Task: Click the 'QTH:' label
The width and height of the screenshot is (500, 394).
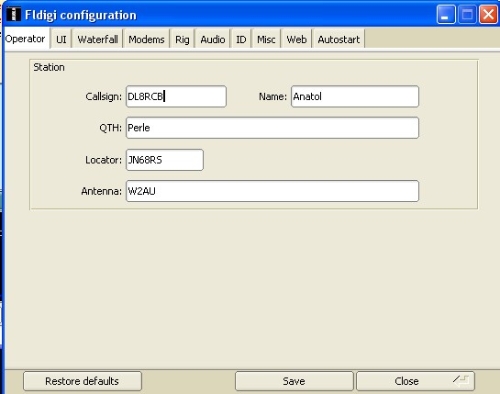Action: click(x=111, y=128)
